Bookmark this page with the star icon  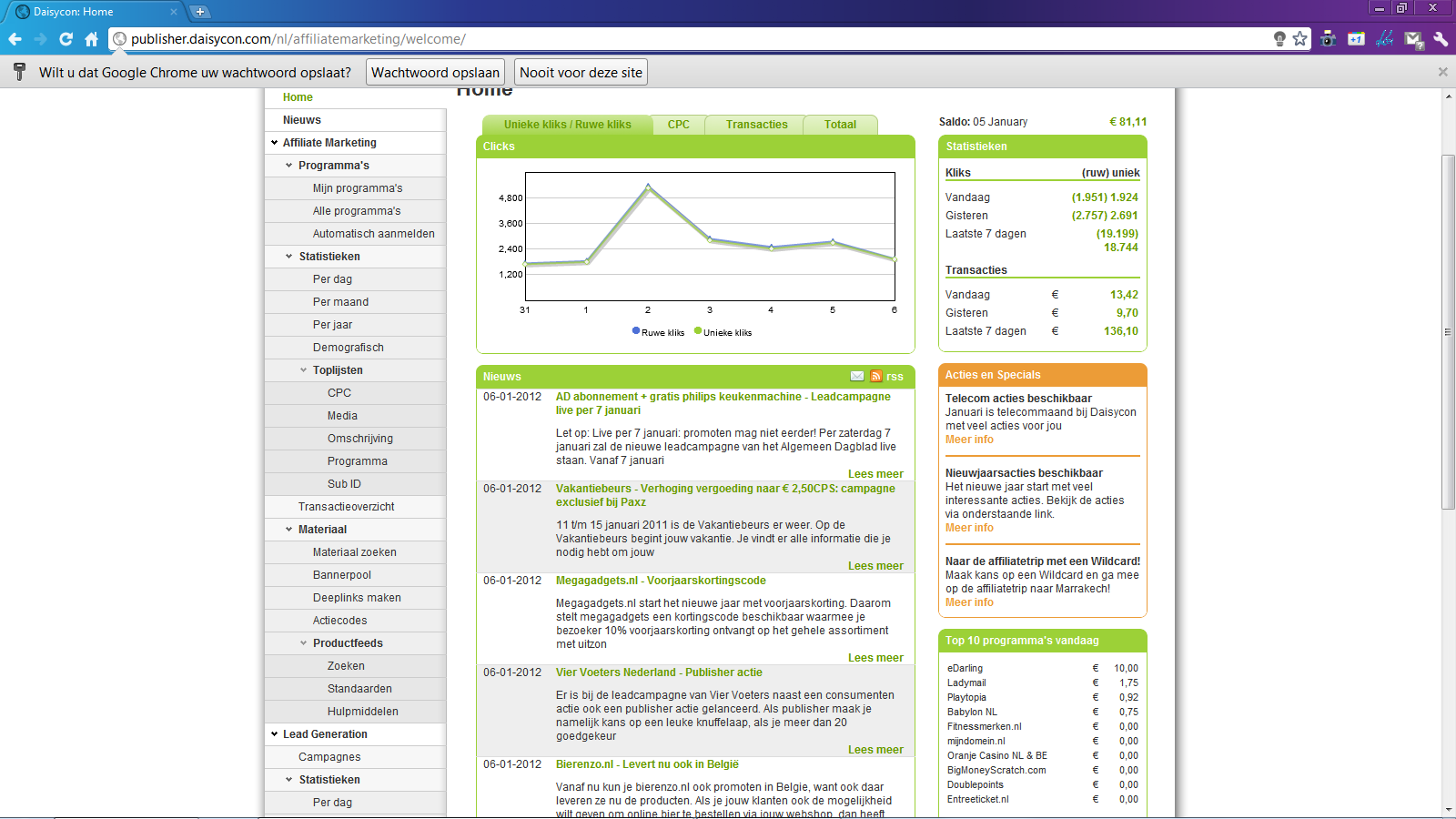(1300, 39)
